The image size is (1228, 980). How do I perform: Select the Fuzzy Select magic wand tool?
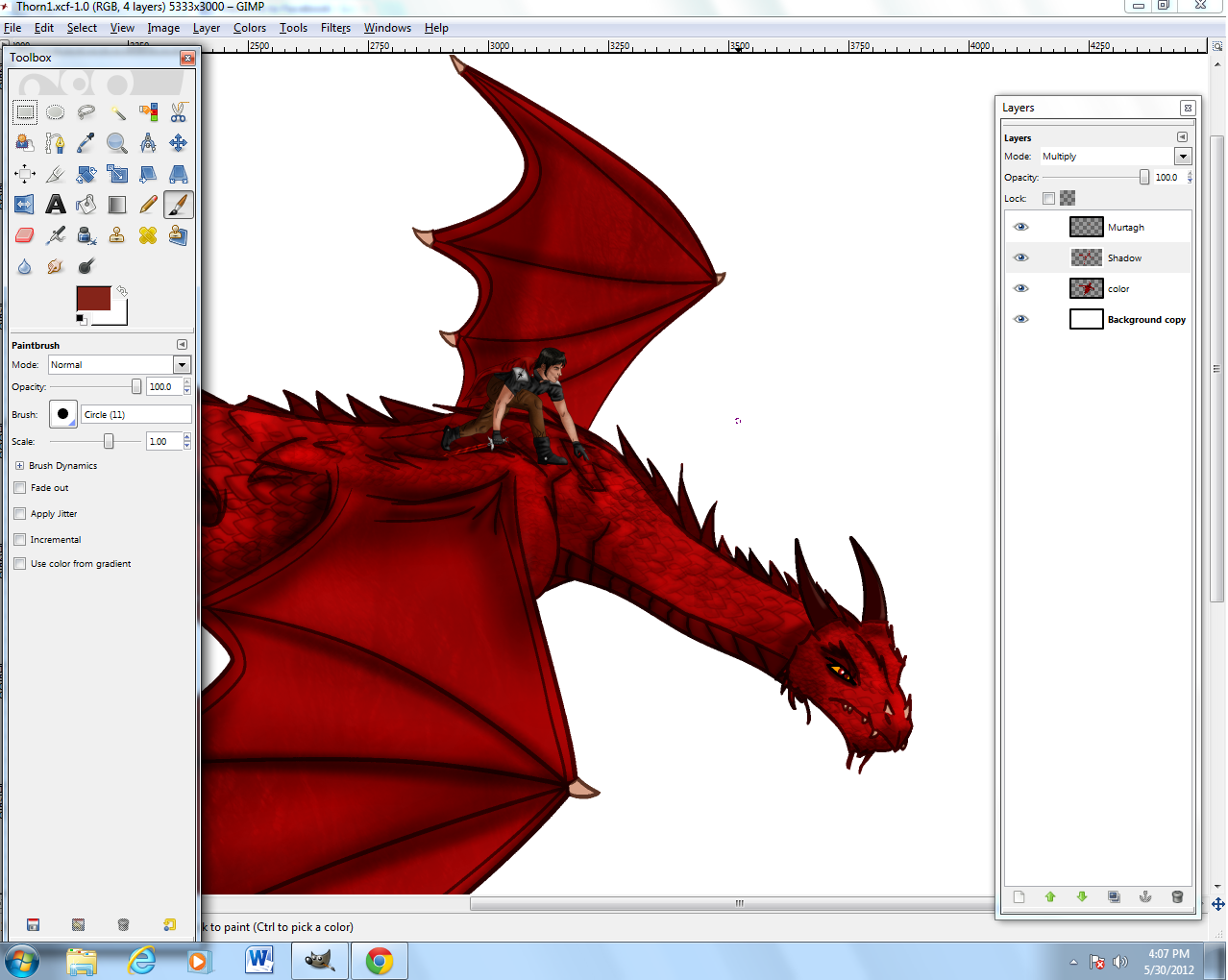pos(117,112)
